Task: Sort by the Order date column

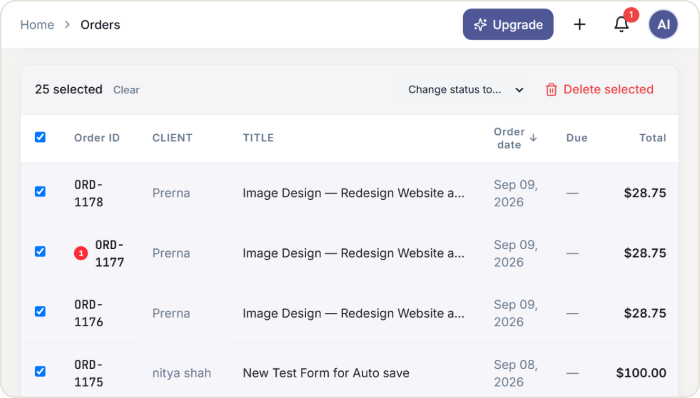Action: (x=515, y=138)
